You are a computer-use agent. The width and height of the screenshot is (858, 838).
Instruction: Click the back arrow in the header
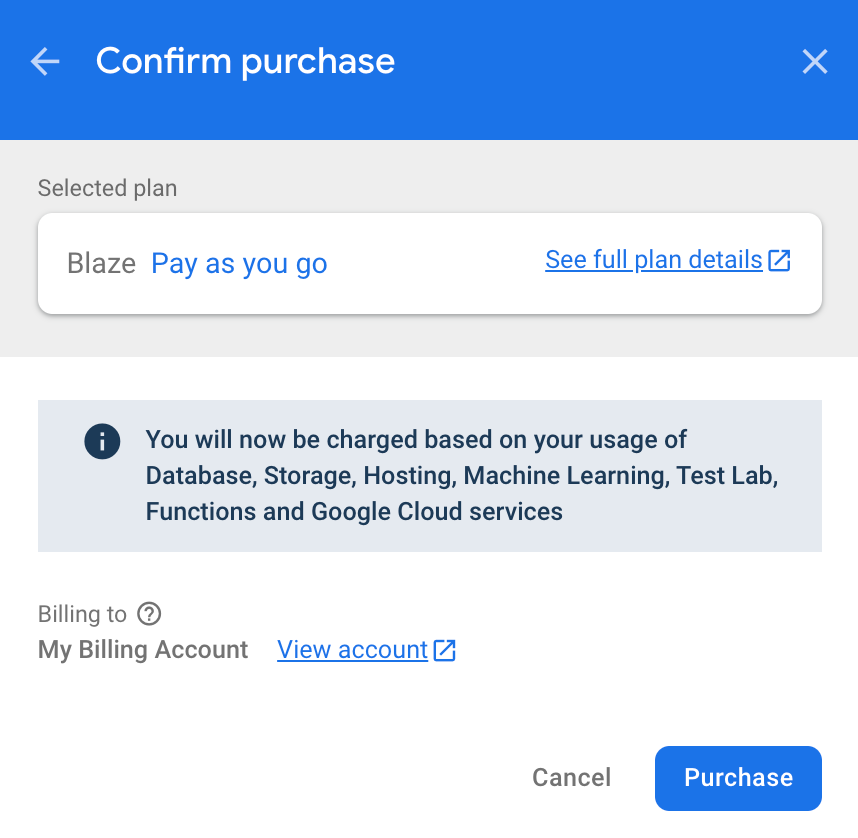point(44,61)
